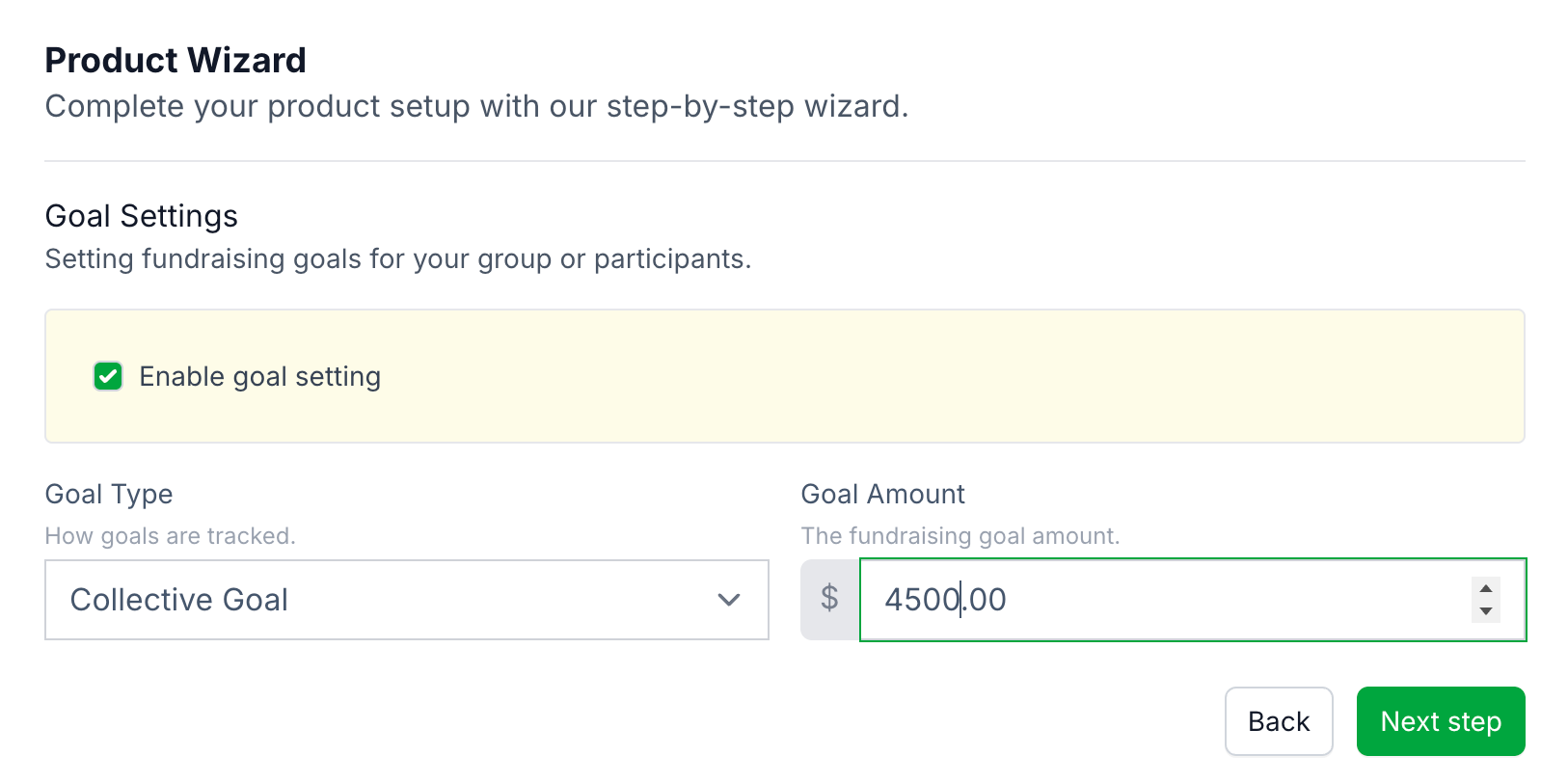
Task: Click the empty area of the yellow panel
Action: [964, 376]
